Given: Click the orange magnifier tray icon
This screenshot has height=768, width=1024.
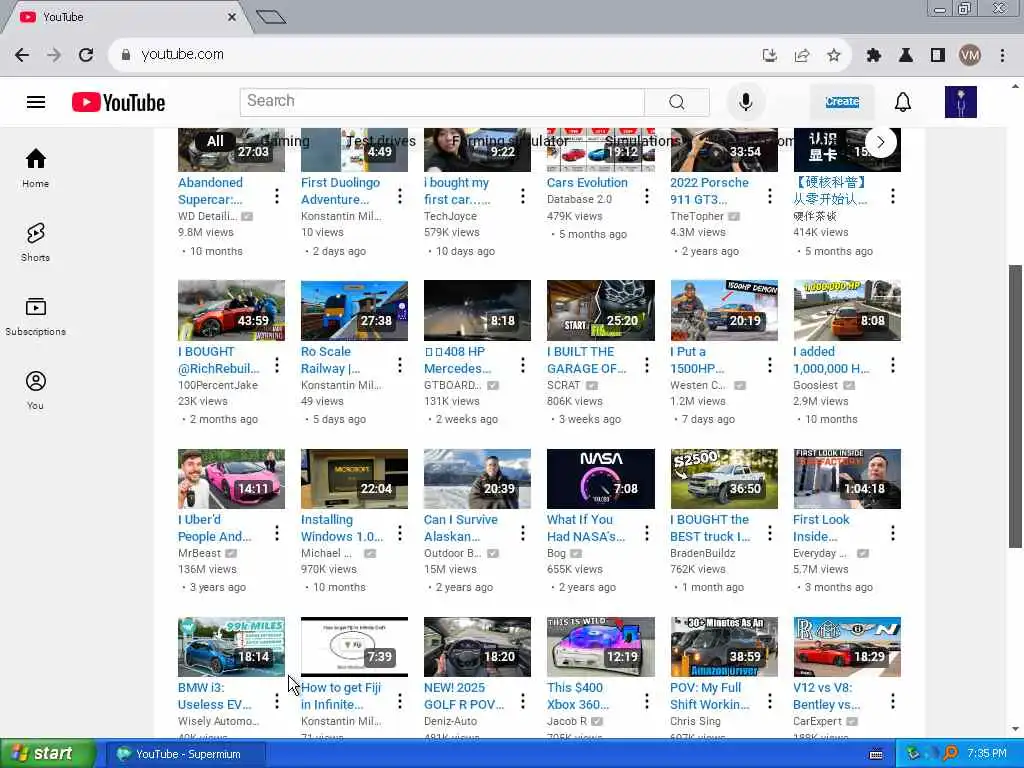Looking at the screenshot, I should (950, 754).
